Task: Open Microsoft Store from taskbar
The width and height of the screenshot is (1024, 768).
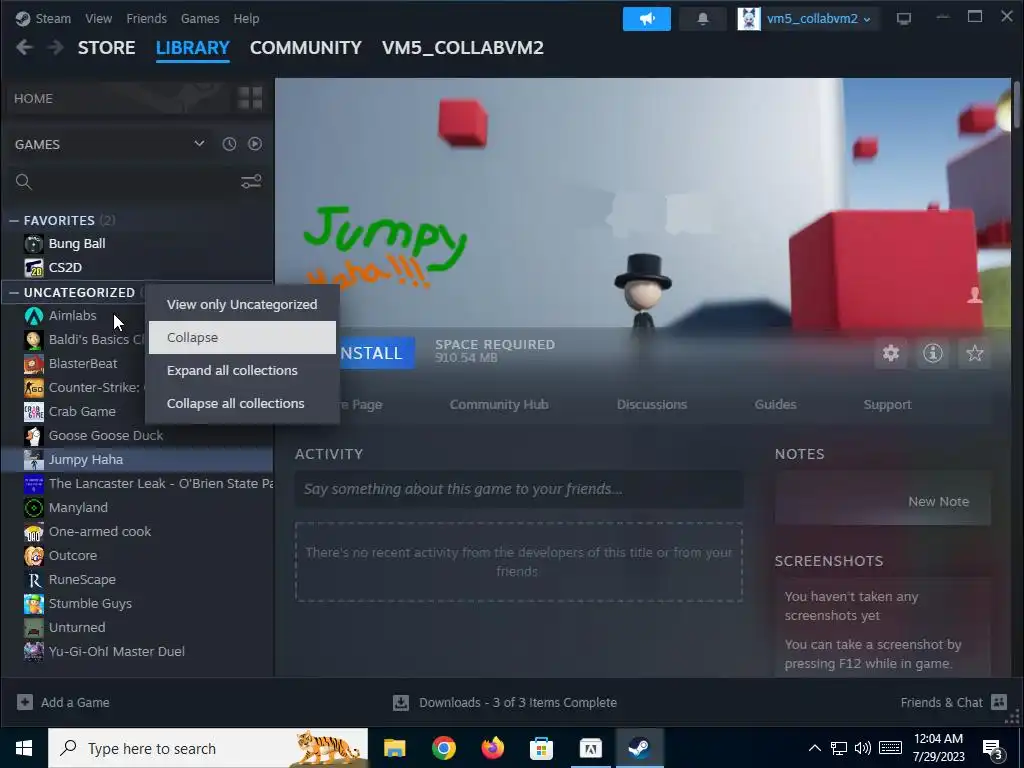Action: 541,748
